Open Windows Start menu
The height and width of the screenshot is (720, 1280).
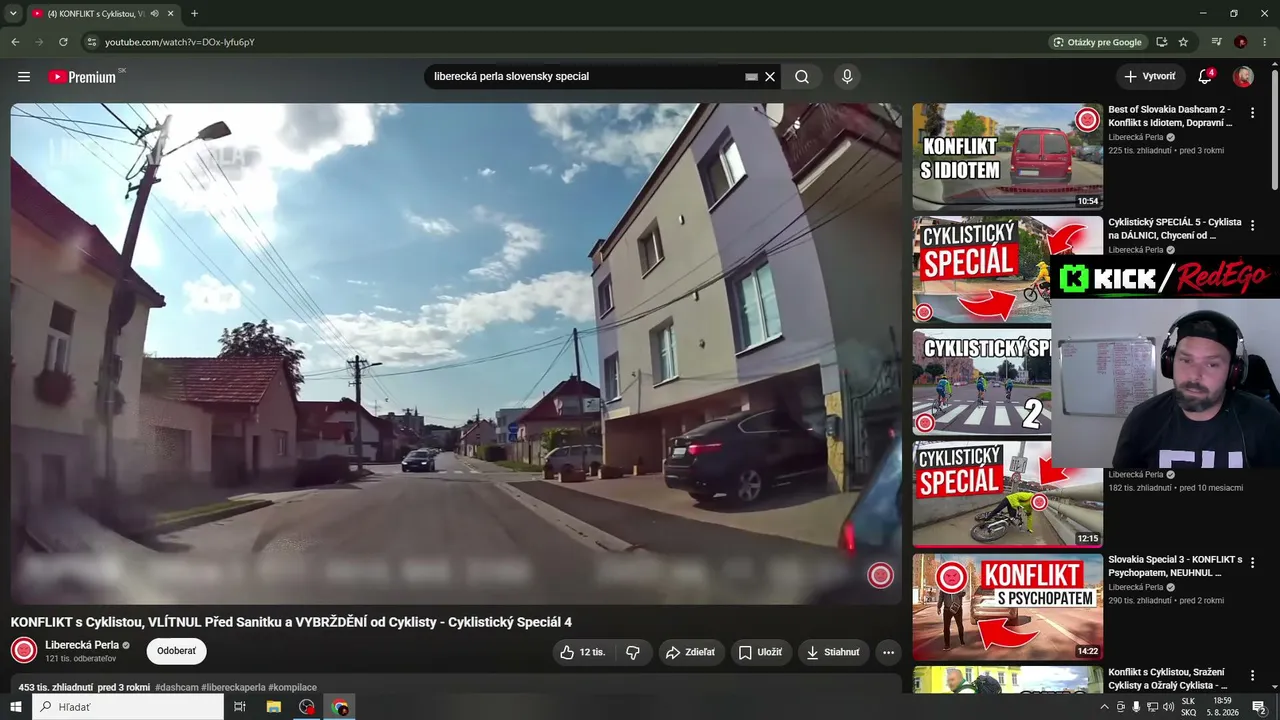(x=16, y=707)
